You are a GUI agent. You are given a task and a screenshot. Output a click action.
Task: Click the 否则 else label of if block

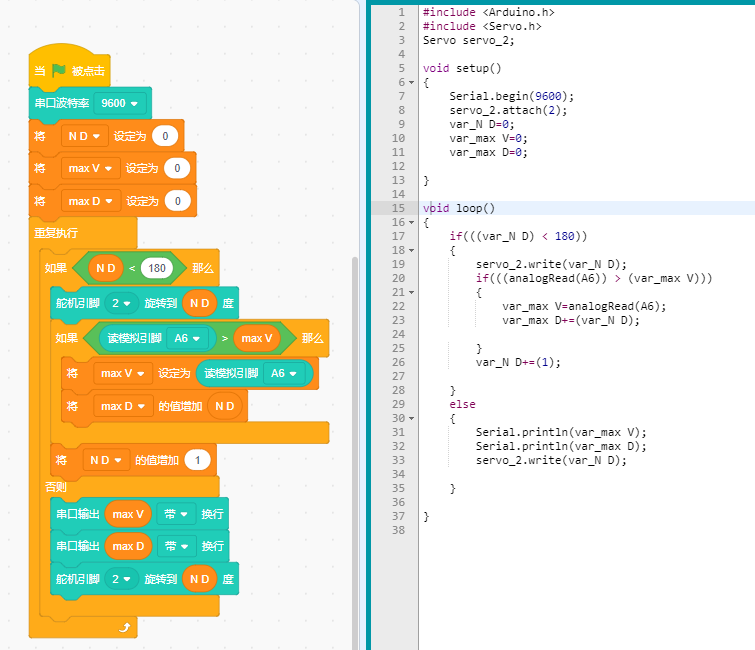[56, 487]
